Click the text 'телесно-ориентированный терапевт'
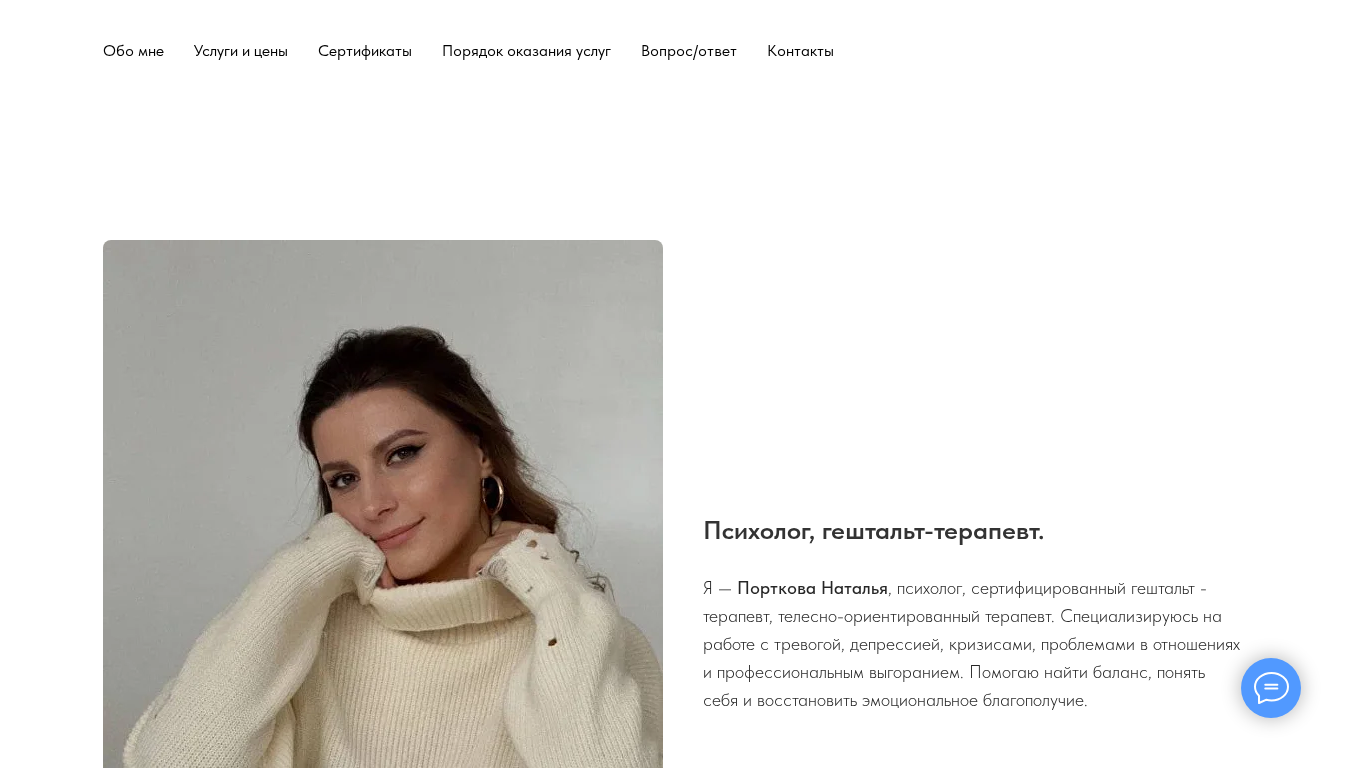 click(x=914, y=616)
